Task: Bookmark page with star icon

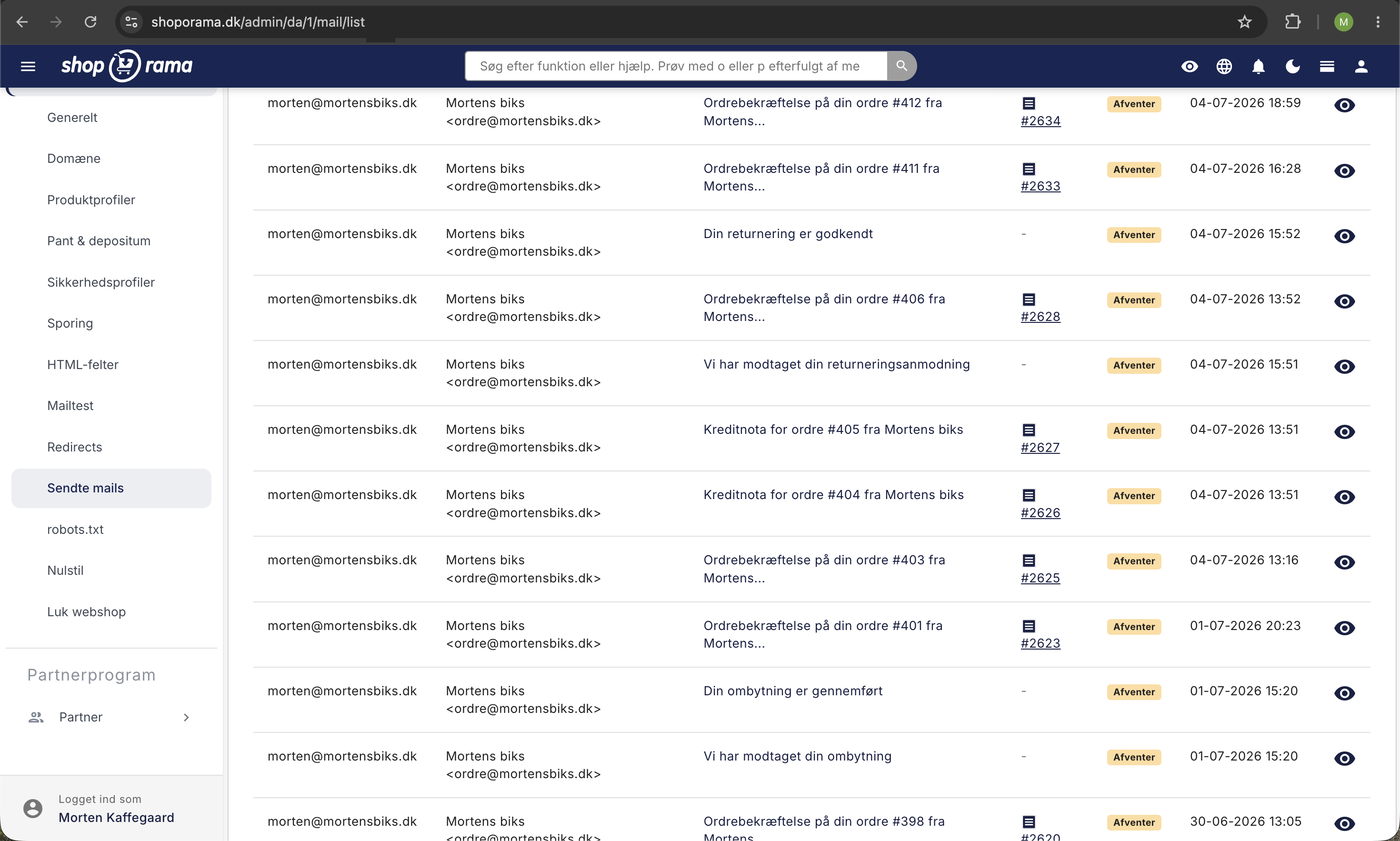Action: 1244,21
